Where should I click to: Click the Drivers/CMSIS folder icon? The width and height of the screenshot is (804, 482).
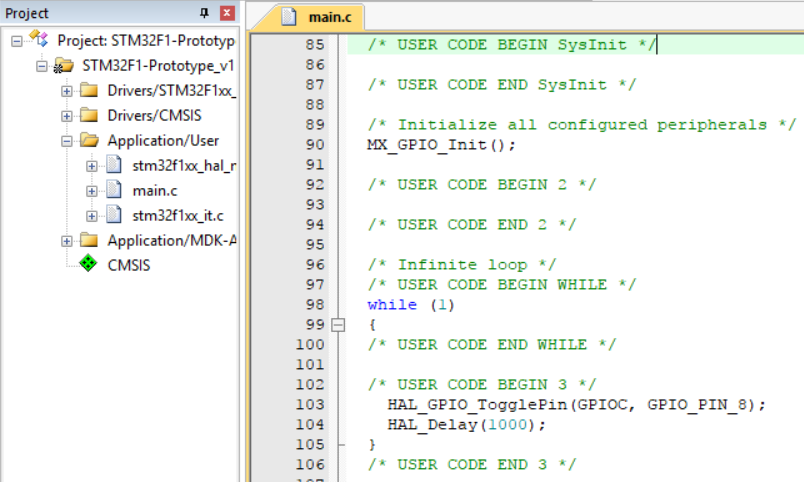point(89,115)
